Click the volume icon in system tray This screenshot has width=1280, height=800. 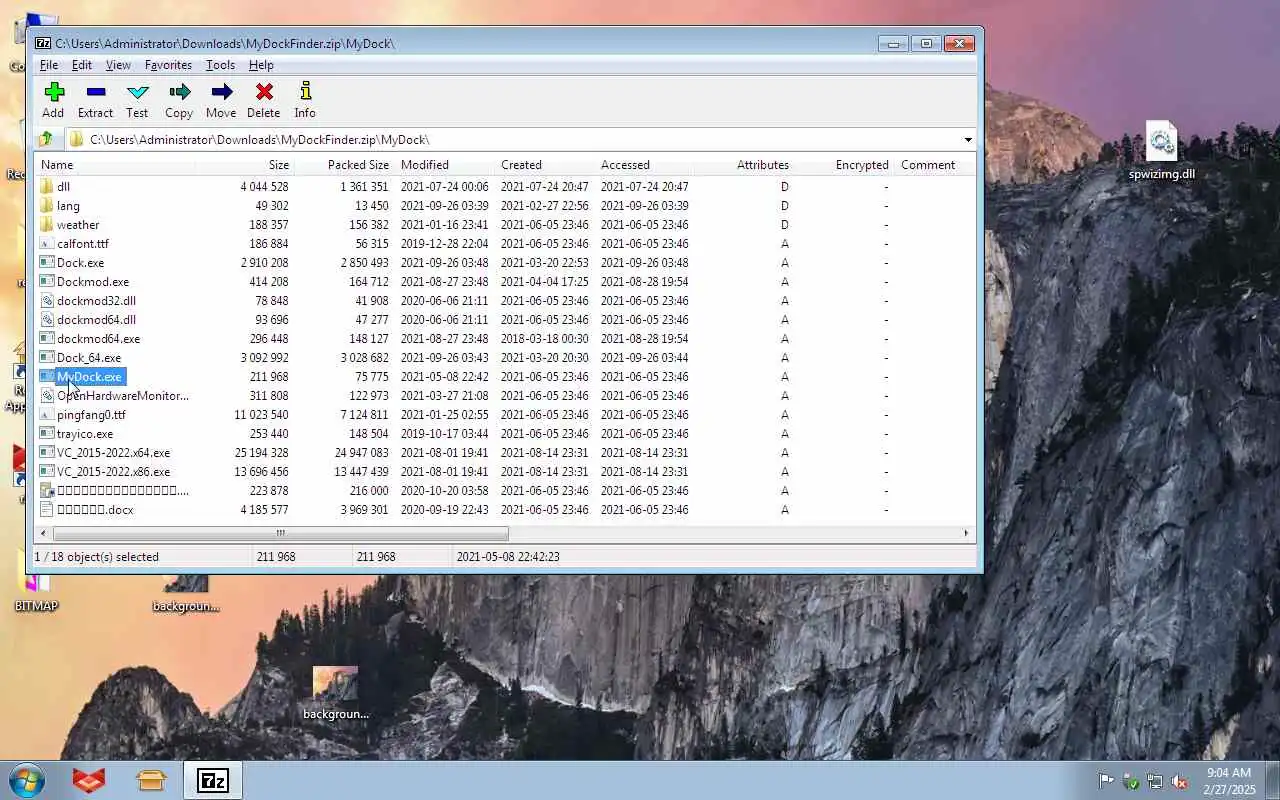pyautogui.click(x=1179, y=781)
